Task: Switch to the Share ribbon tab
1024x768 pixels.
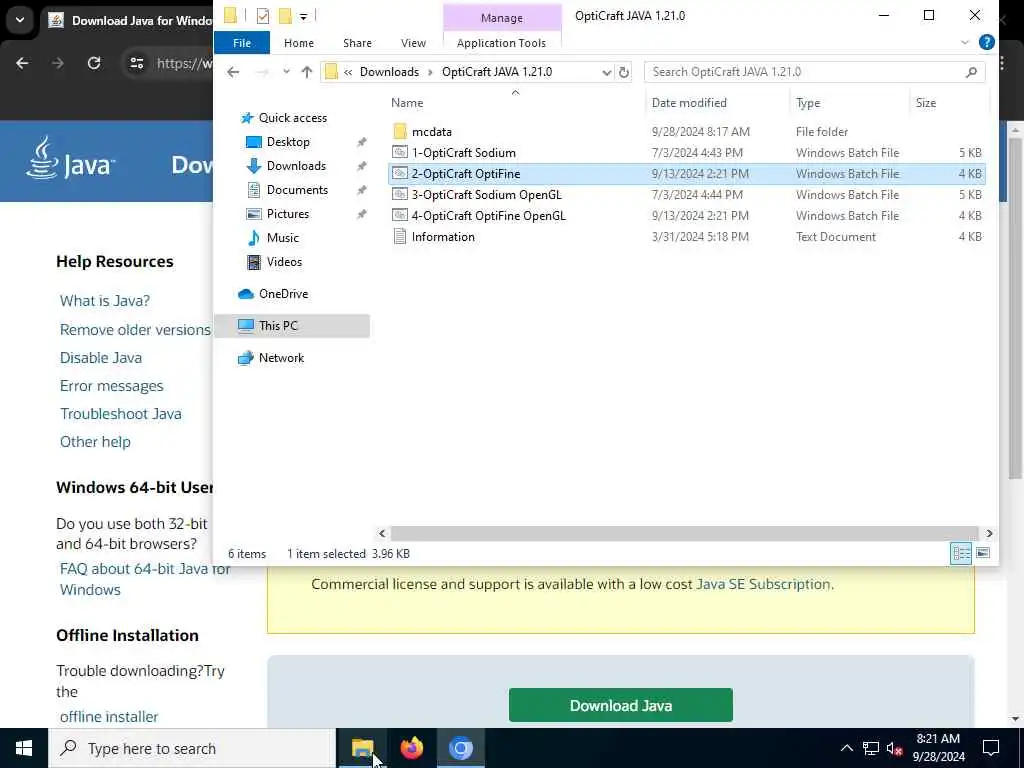Action: (x=357, y=42)
